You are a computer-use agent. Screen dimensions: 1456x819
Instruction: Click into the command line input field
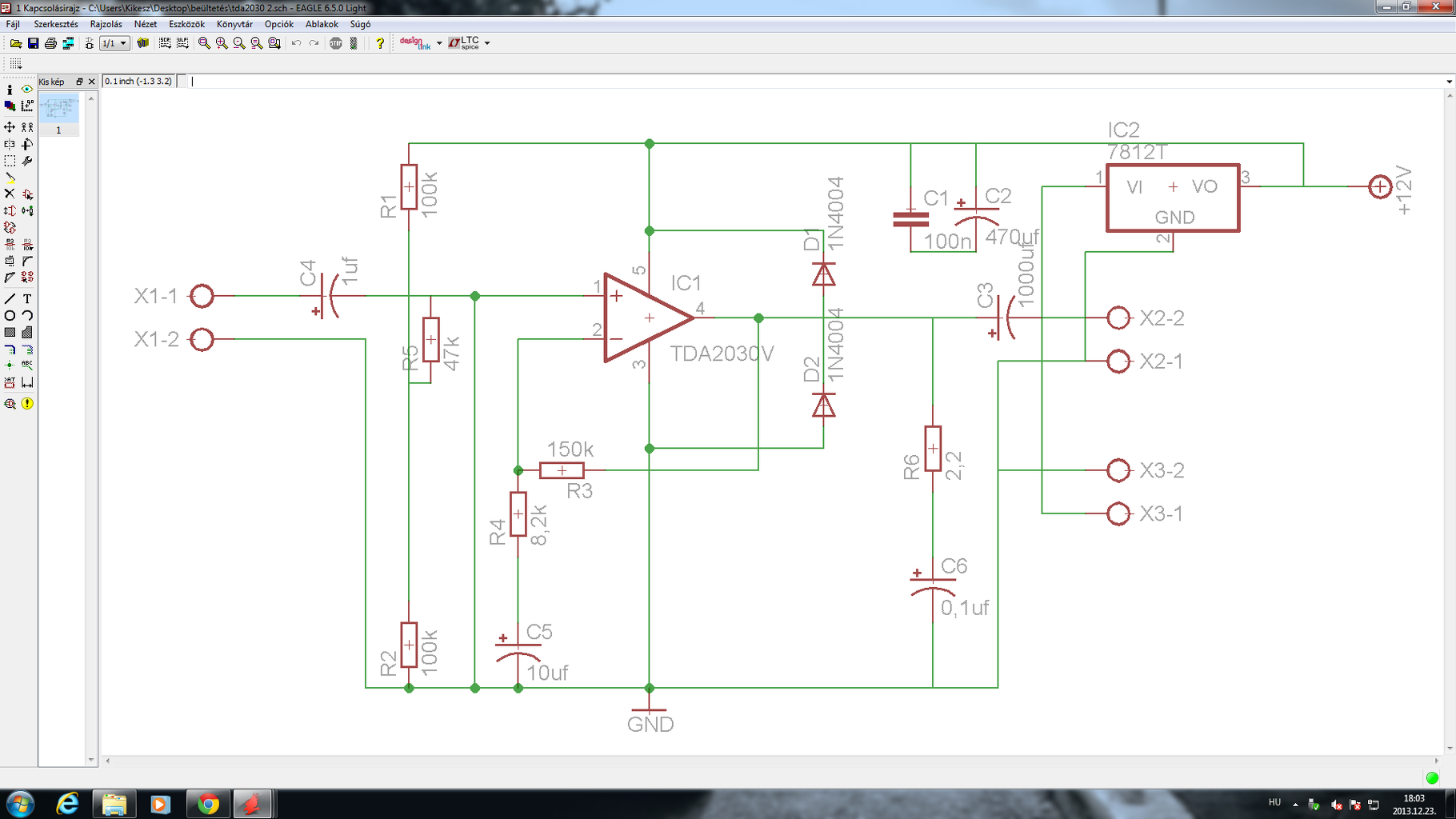pos(815,82)
